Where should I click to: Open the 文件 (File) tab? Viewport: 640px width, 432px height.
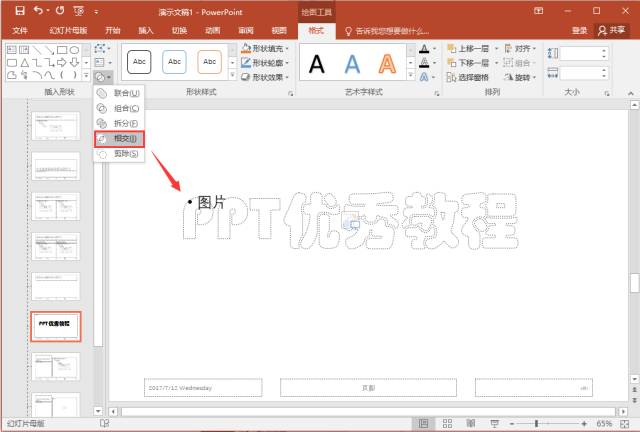(x=20, y=30)
